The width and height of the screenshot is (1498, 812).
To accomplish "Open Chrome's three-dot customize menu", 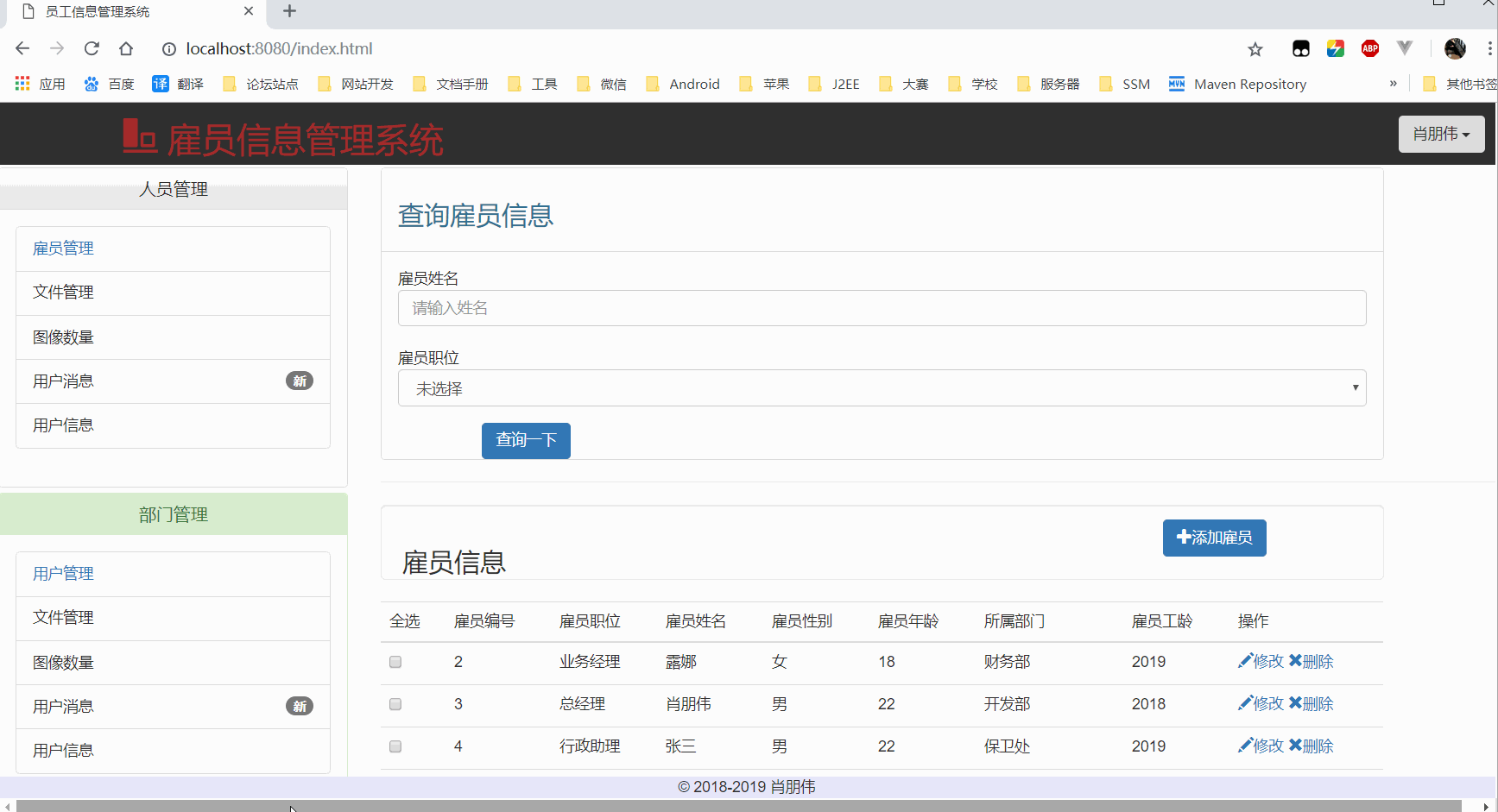I will click(1491, 48).
